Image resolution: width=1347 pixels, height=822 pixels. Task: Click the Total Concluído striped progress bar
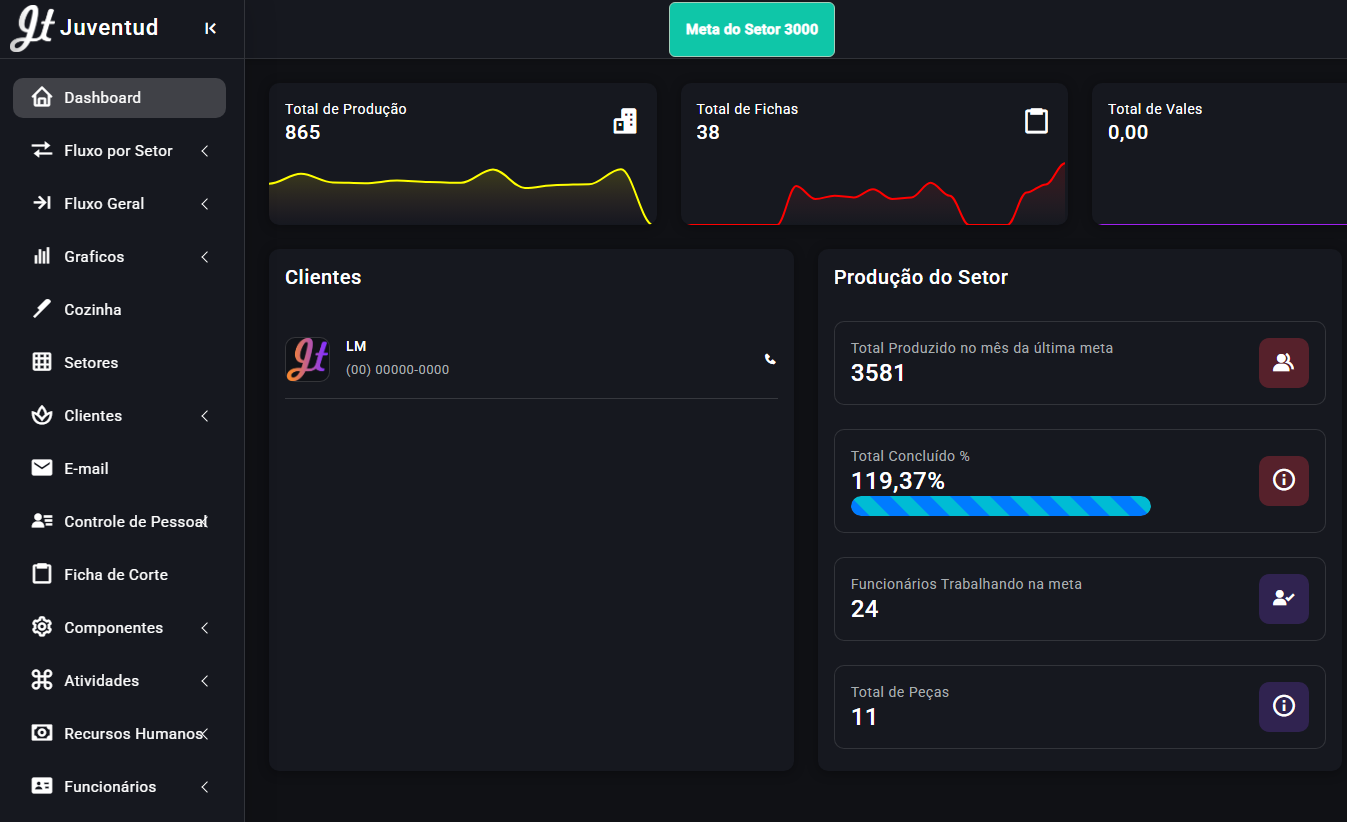click(x=1000, y=506)
